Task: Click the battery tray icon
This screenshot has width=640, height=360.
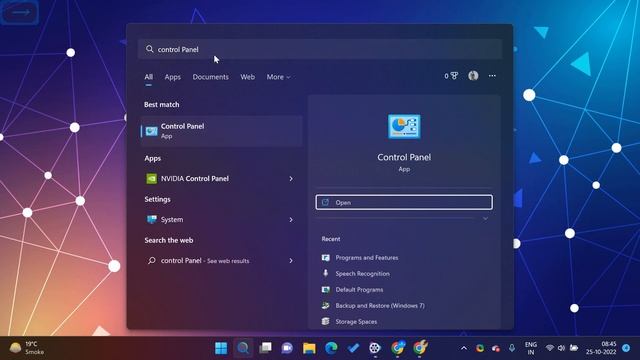Action: click(x=574, y=348)
